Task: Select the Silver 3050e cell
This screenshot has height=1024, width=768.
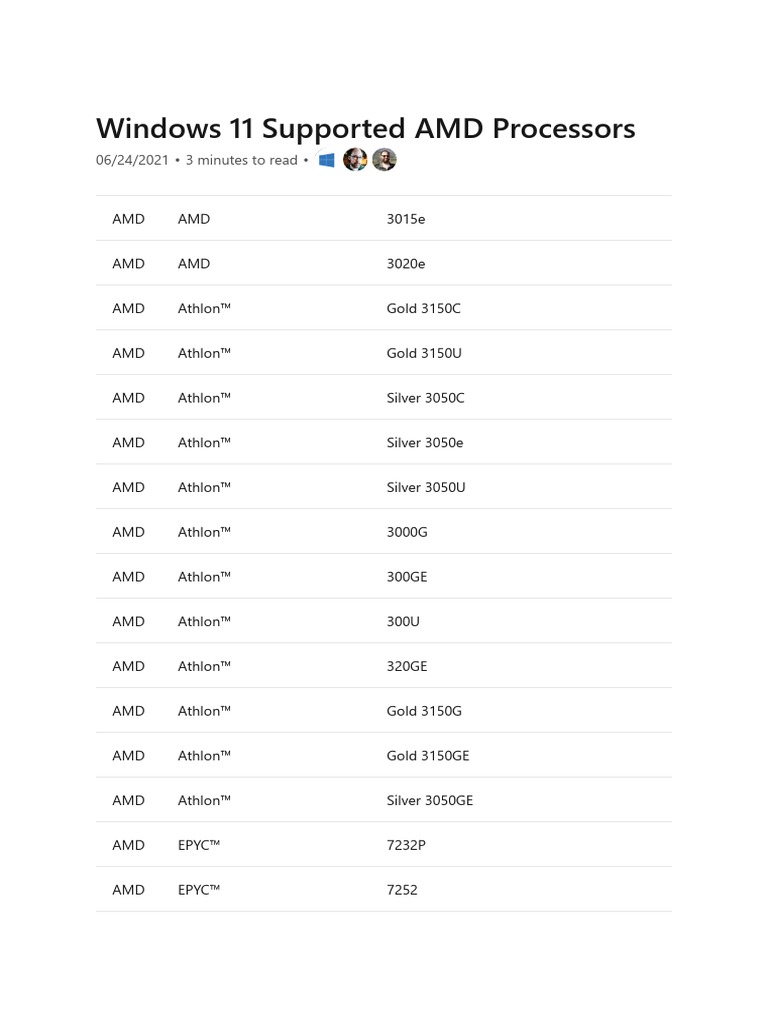Action: [425, 443]
